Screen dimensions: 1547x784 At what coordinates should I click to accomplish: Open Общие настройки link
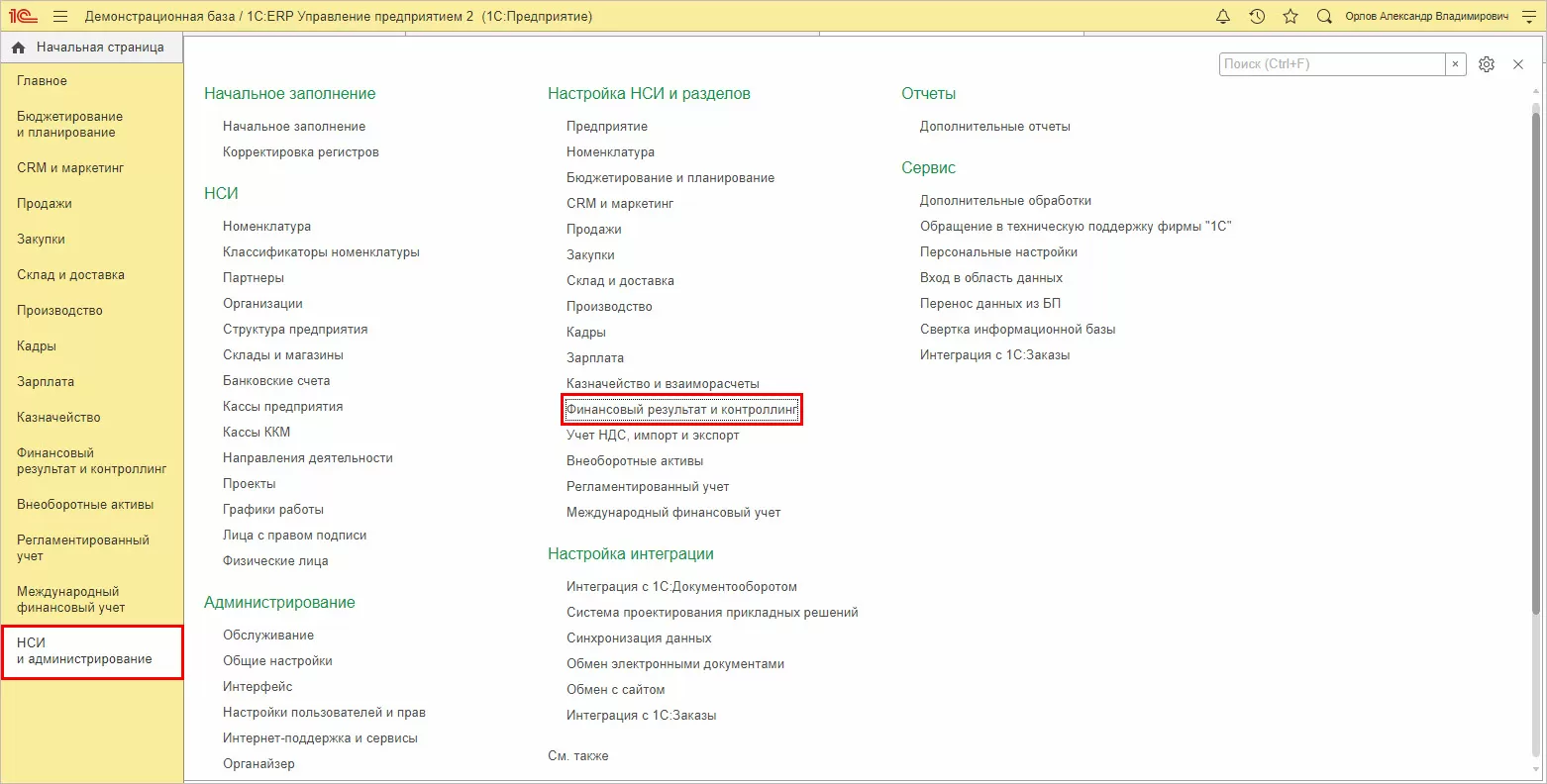[x=277, y=661]
